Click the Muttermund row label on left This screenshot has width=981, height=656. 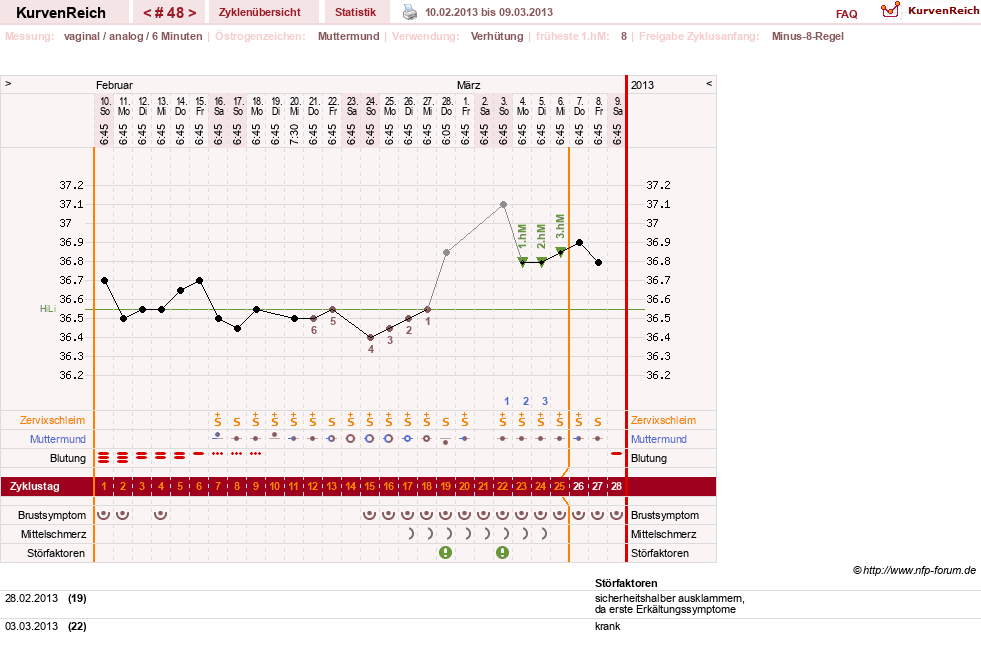click(58, 439)
